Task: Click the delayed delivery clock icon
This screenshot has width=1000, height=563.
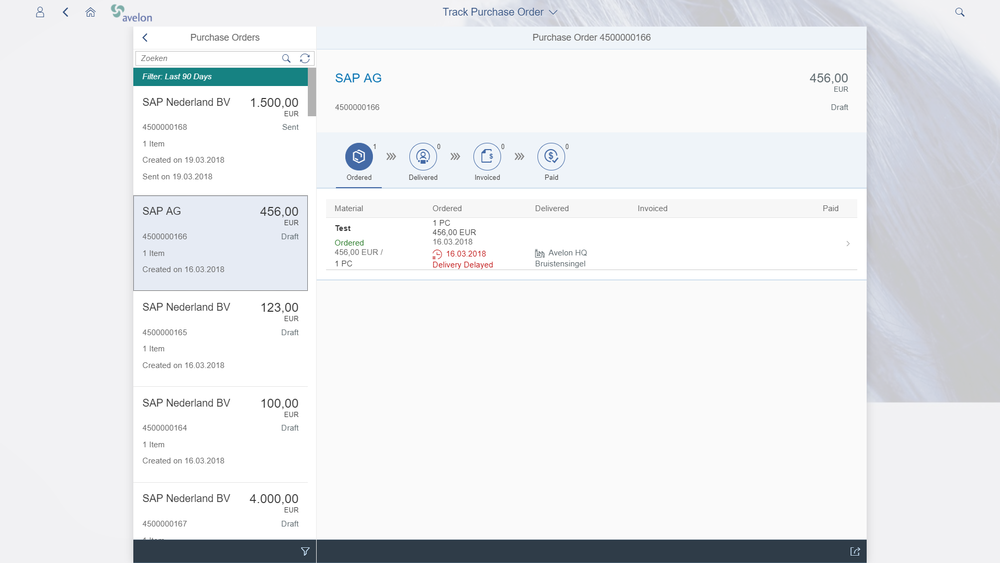Action: pos(437,254)
